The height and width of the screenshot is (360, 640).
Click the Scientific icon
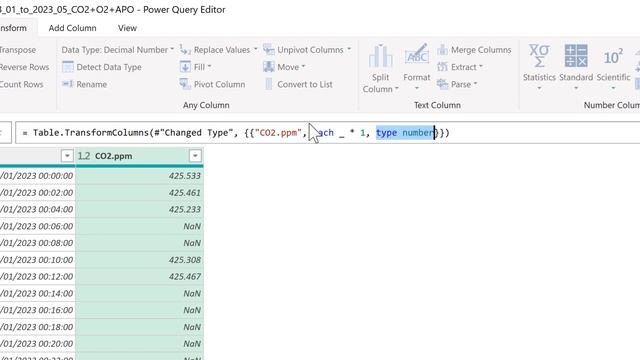pyautogui.click(x=613, y=57)
